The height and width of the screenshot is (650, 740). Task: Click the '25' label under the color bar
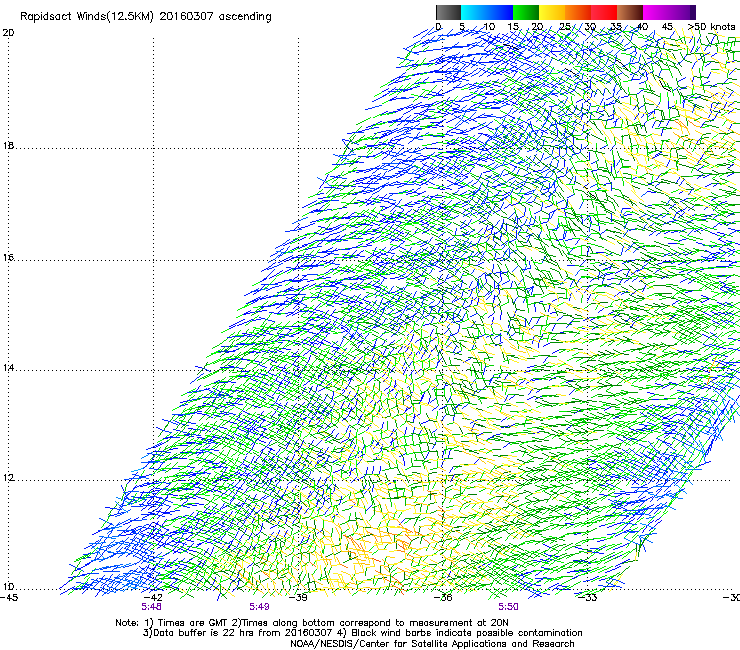pos(564,26)
